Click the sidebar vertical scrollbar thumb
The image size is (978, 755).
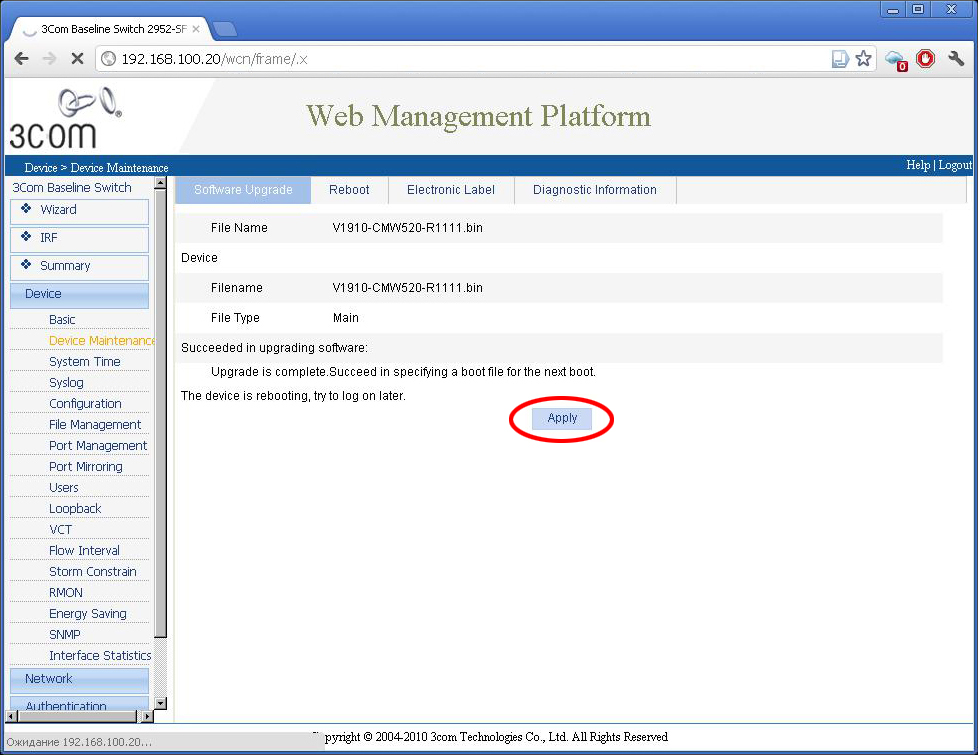click(x=160, y=414)
